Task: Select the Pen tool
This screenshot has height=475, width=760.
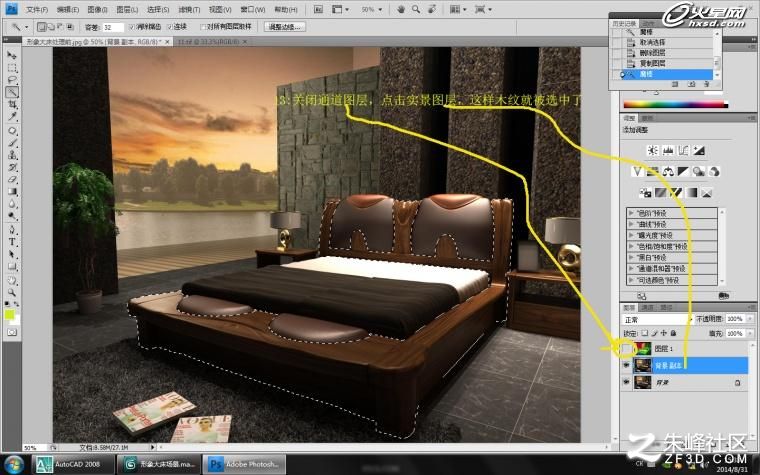Action: [12, 230]
